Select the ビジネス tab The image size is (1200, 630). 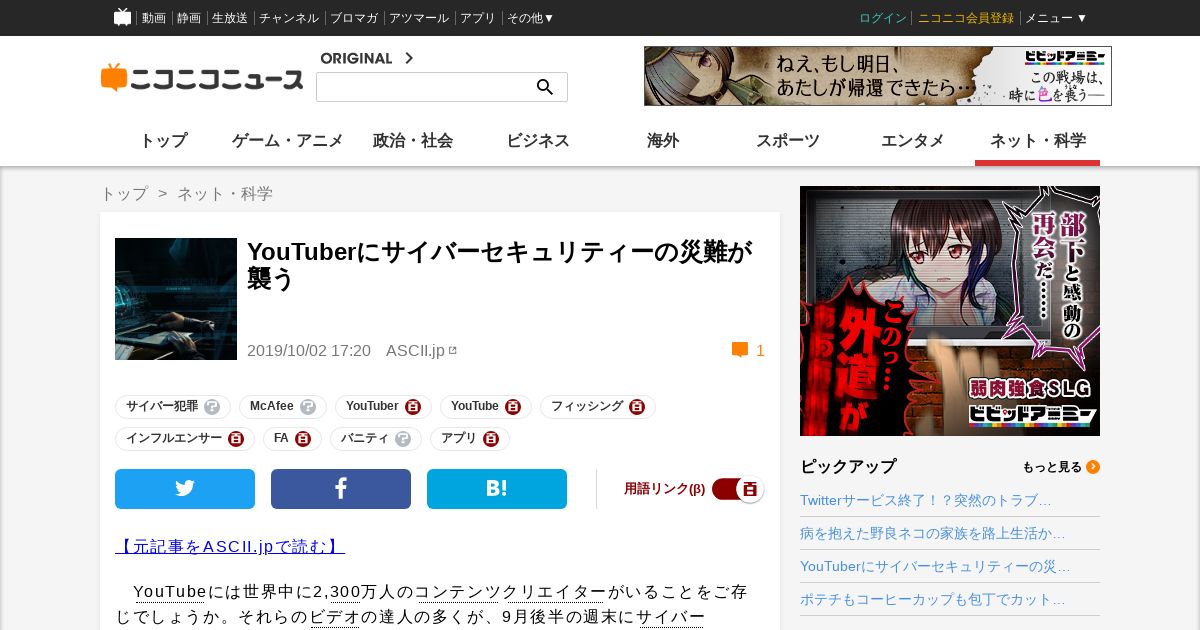(538, 141)
